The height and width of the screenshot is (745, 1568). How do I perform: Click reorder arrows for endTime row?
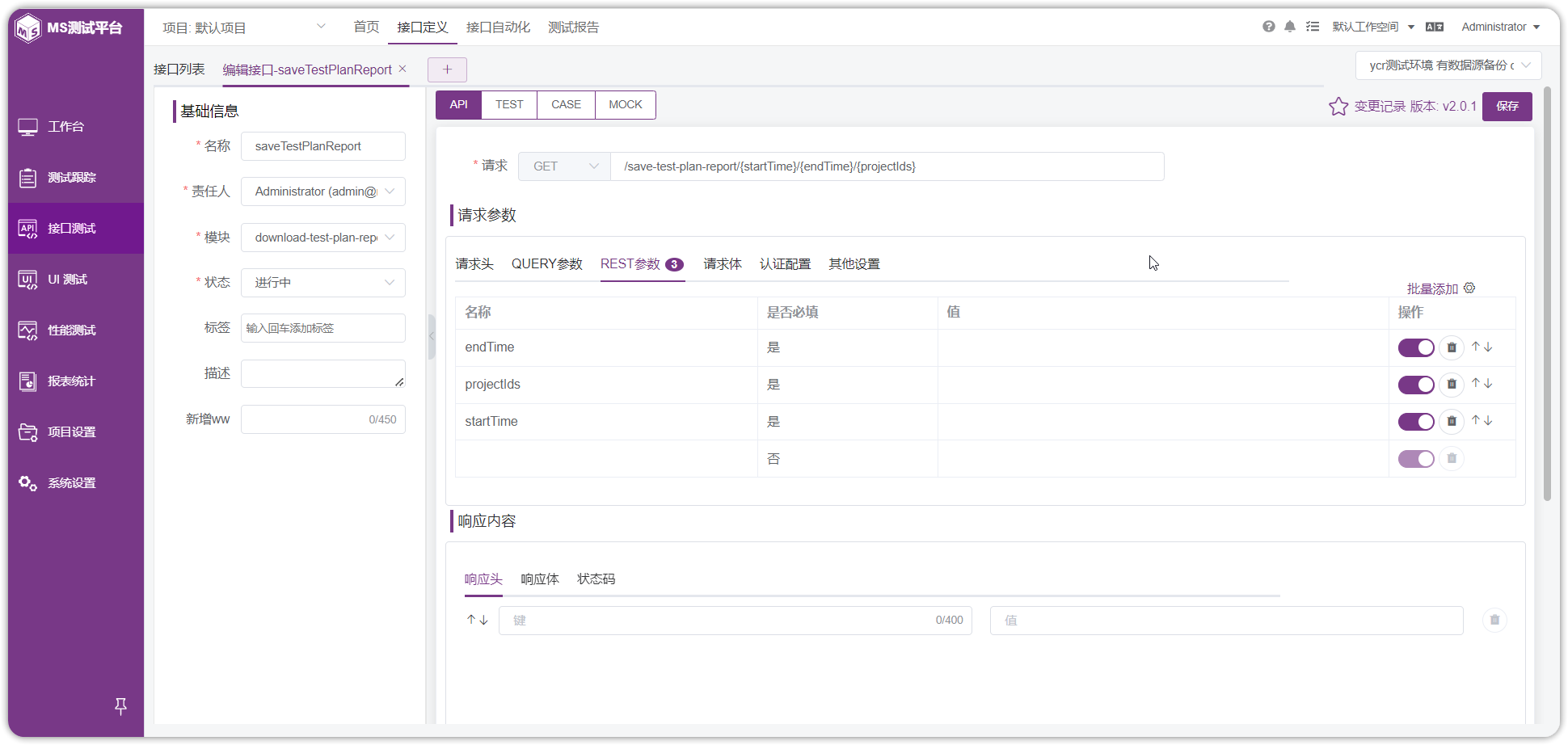click(x=1482, y=347)
